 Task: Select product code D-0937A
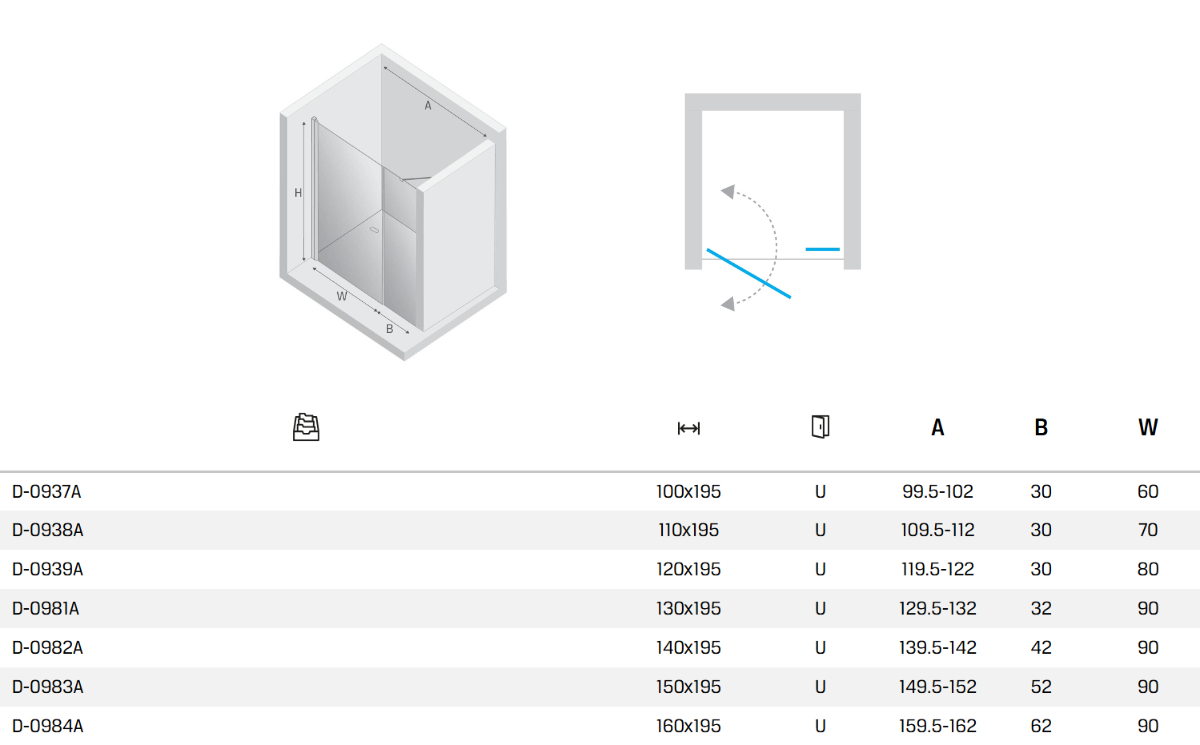pos(46,491)
